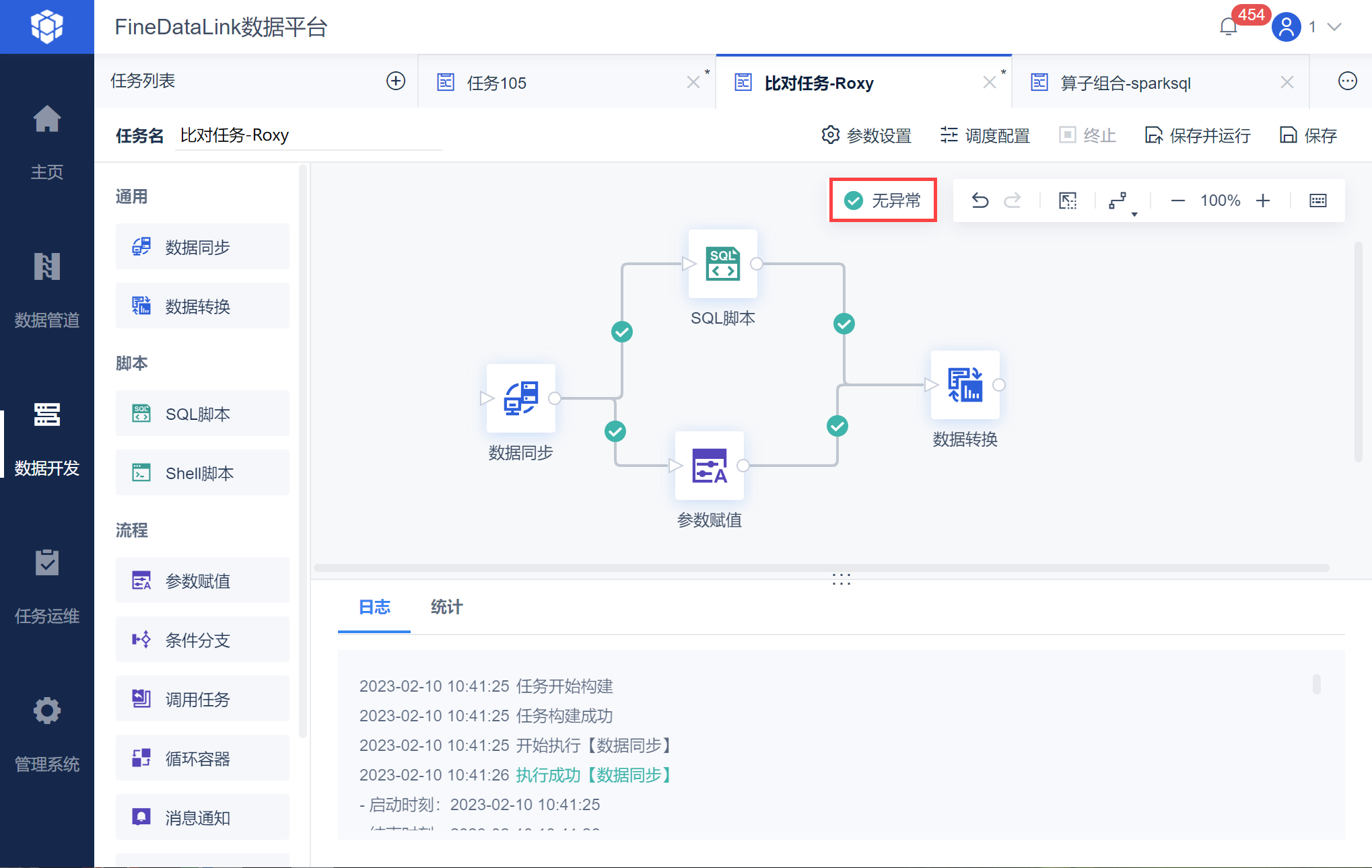
Task: Click the redo arrow icon
Action: (x=1013, y=201)
